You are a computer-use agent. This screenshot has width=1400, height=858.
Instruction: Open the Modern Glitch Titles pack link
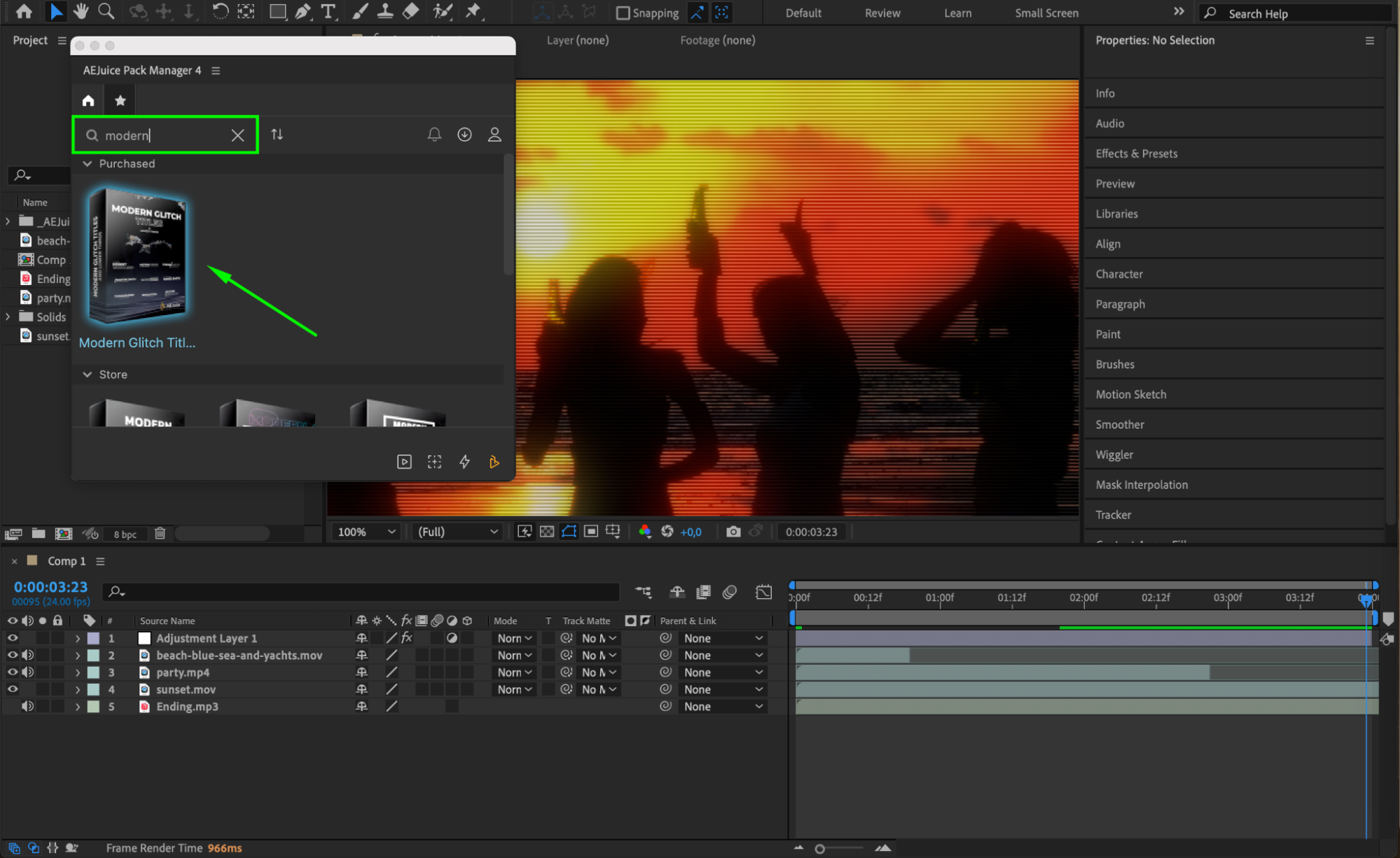click(137, 342)
